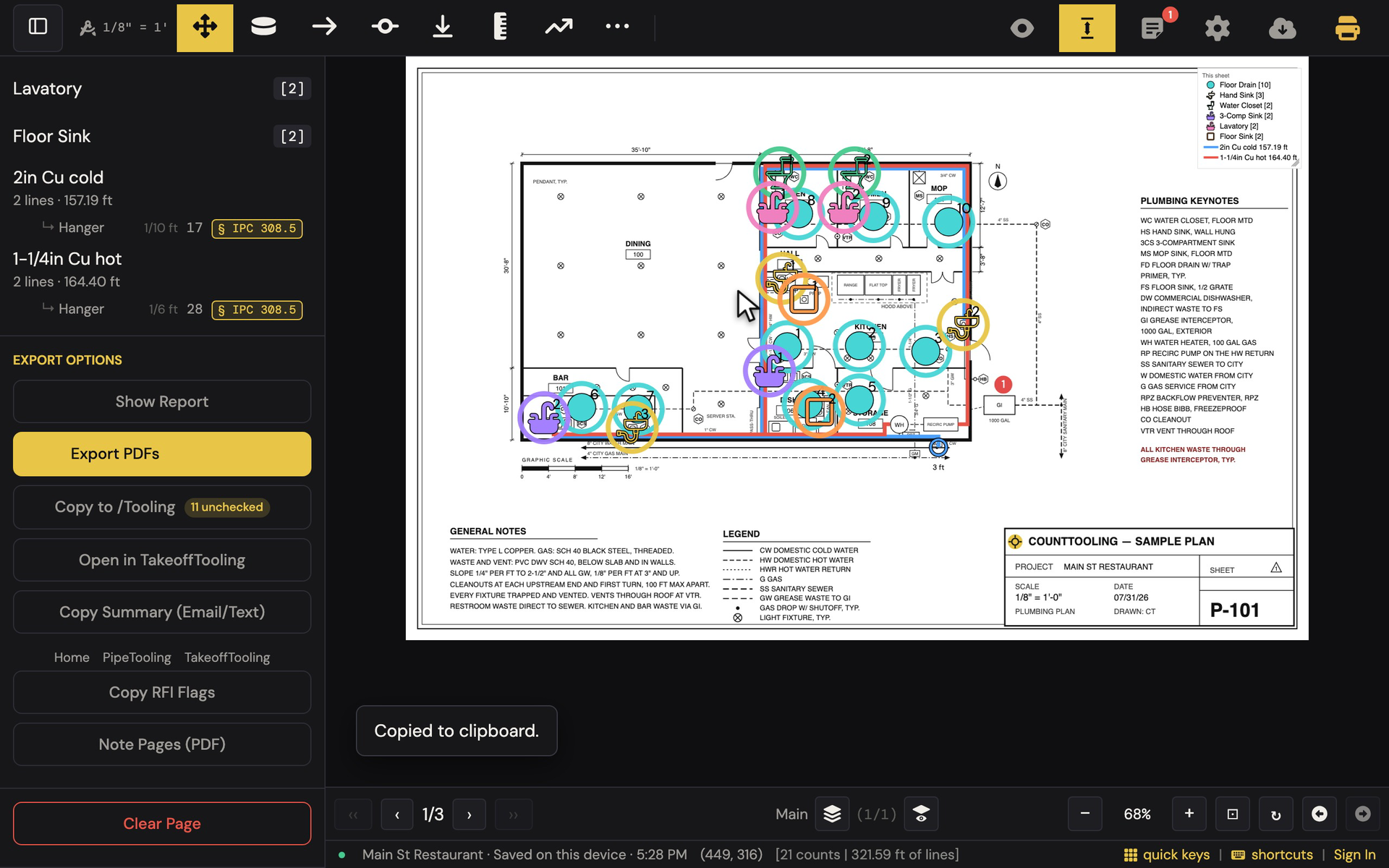The image size is (1389, 868).
Task: Select the 1-1/4in Cu hot line item
Action: (x=162, y=269)
